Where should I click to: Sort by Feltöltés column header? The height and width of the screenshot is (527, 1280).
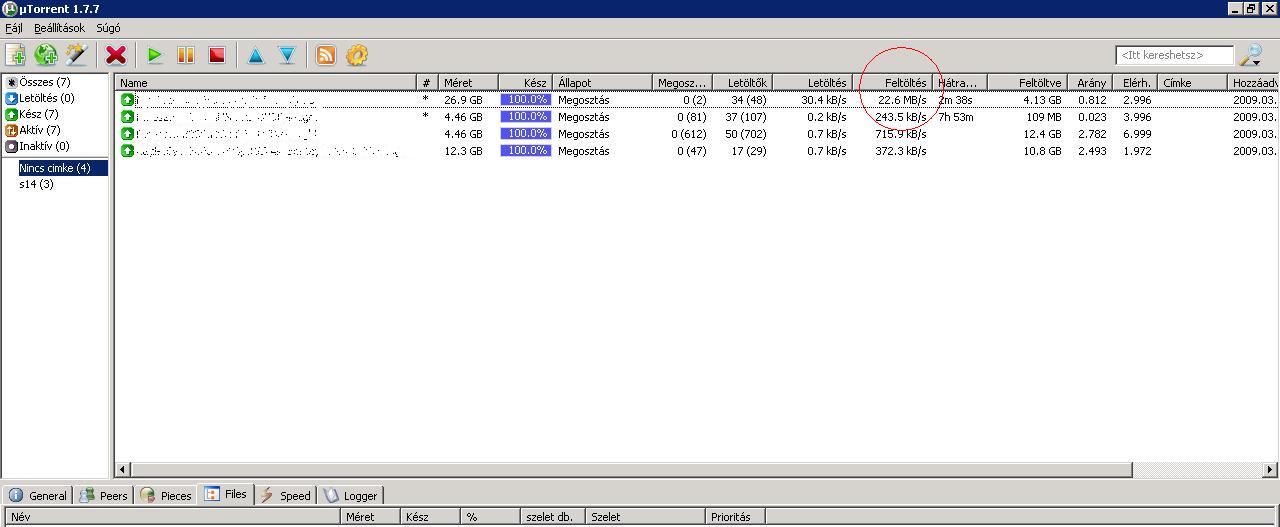click(x=893, y=82)
